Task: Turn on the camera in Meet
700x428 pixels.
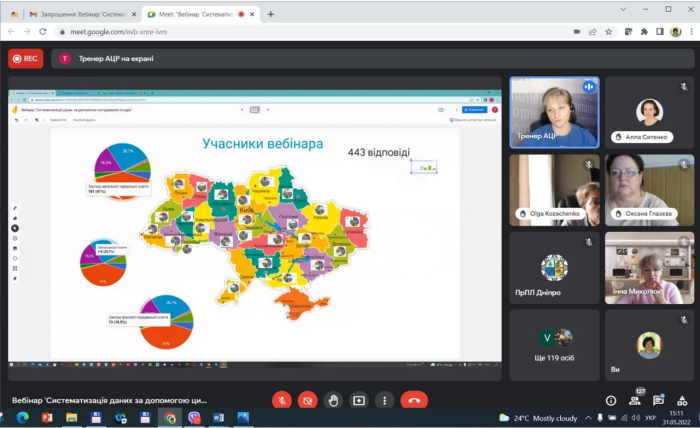Action: 308,400
